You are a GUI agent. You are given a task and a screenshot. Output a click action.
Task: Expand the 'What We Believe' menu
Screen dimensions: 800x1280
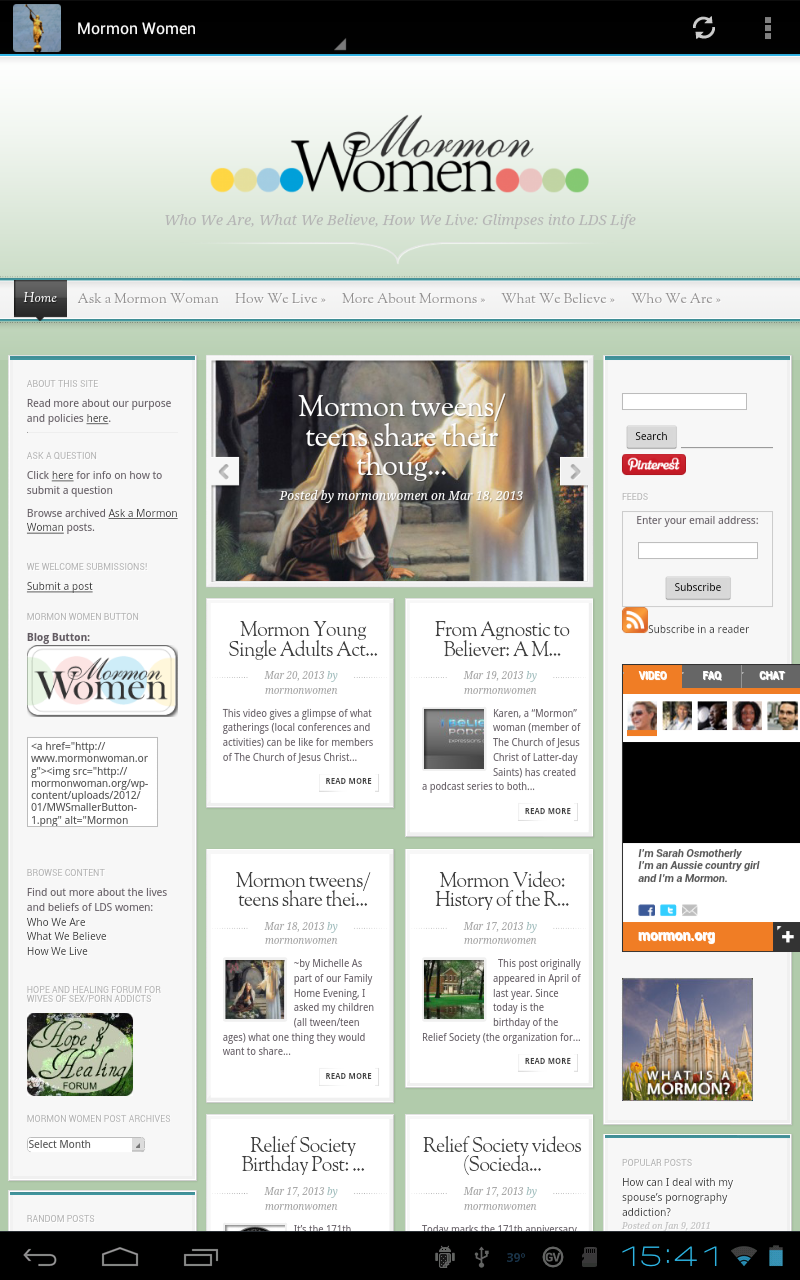click(557, 298)
